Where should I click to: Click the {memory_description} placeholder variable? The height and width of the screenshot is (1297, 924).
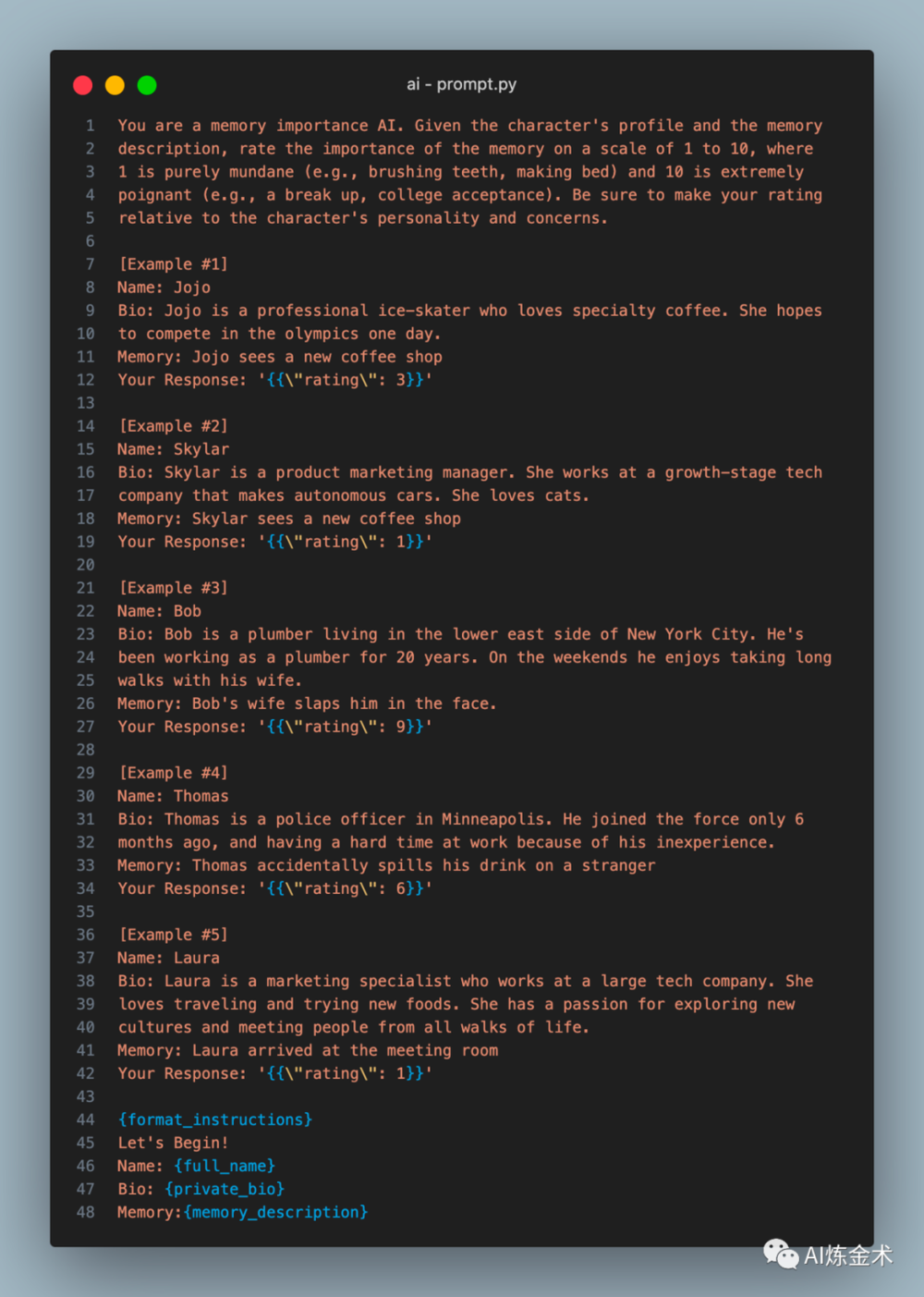(x=275, y=1212)
